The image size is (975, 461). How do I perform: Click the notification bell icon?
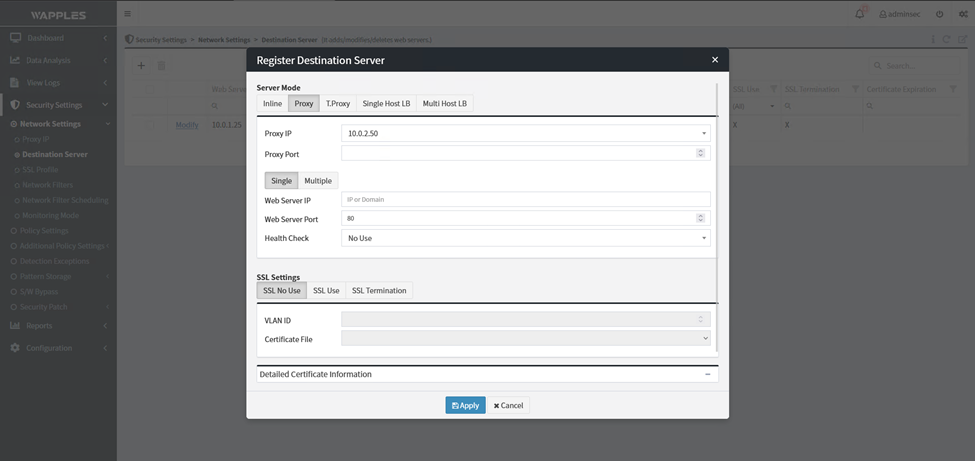pos(860,14)
